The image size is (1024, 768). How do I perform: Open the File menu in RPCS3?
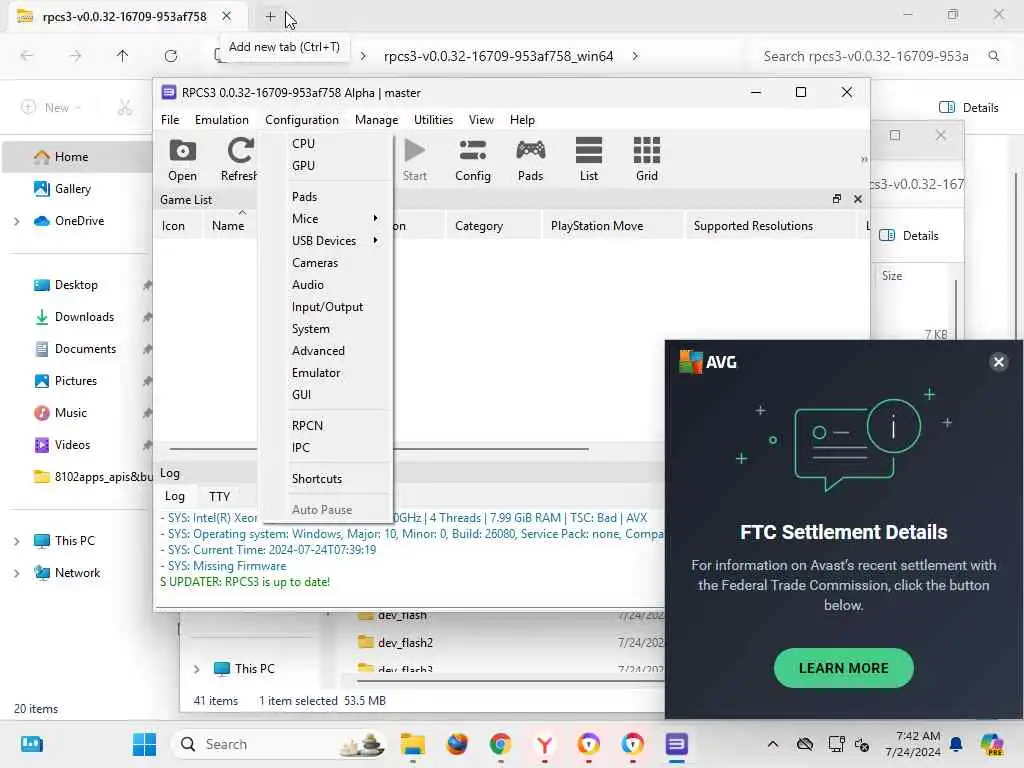[170, 120]
